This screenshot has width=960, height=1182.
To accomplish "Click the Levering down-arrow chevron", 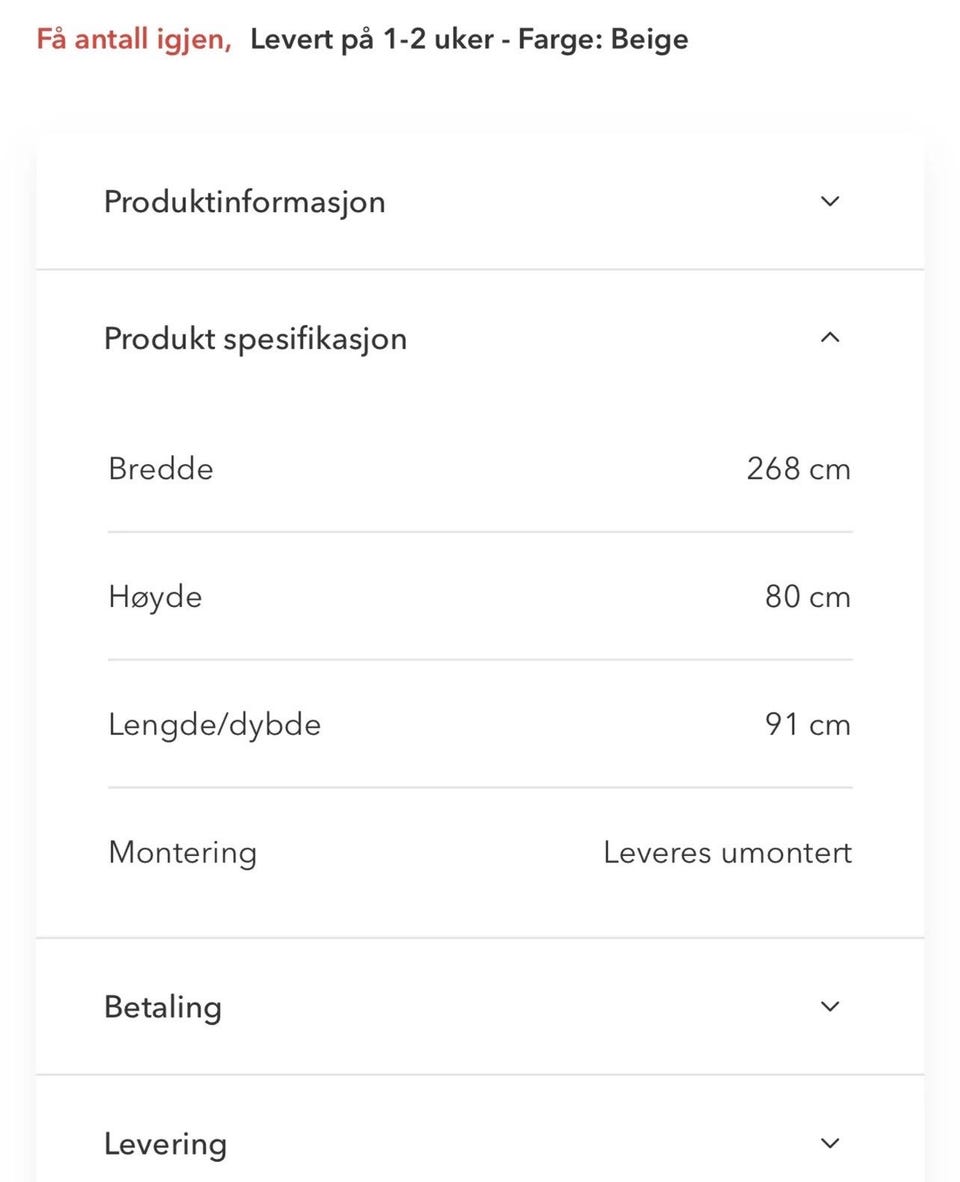I will point(829,1143).
